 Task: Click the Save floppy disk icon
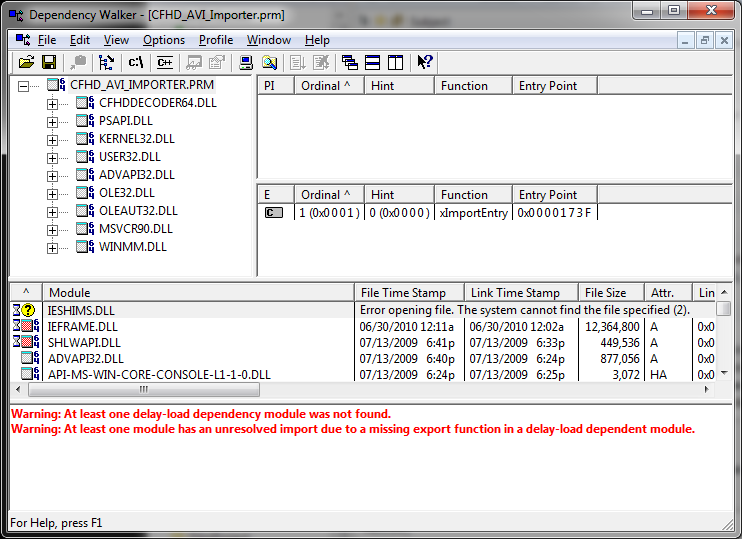pos(48,62)
